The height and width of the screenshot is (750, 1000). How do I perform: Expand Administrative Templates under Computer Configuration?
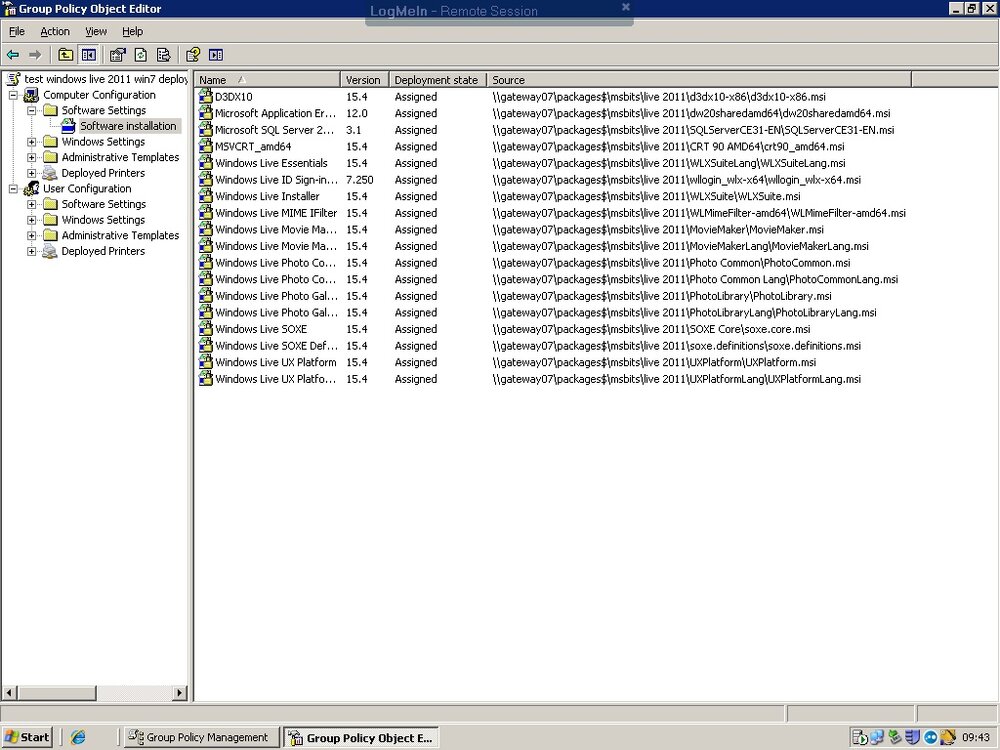point(31,158)
